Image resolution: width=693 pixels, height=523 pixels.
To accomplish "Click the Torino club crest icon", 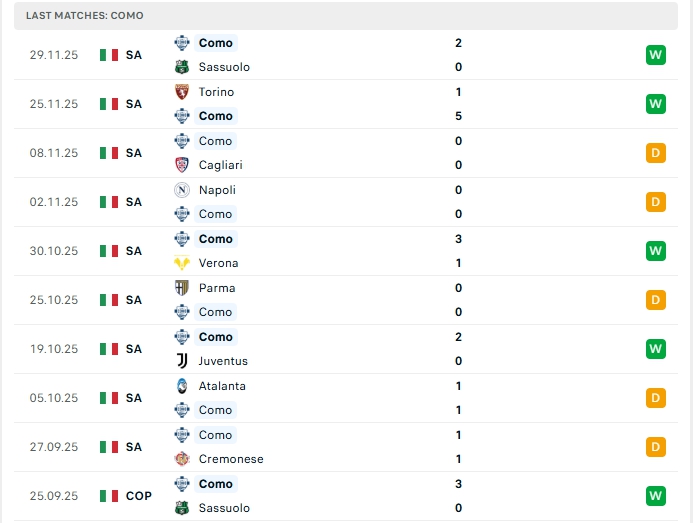I will coord(181,92).
